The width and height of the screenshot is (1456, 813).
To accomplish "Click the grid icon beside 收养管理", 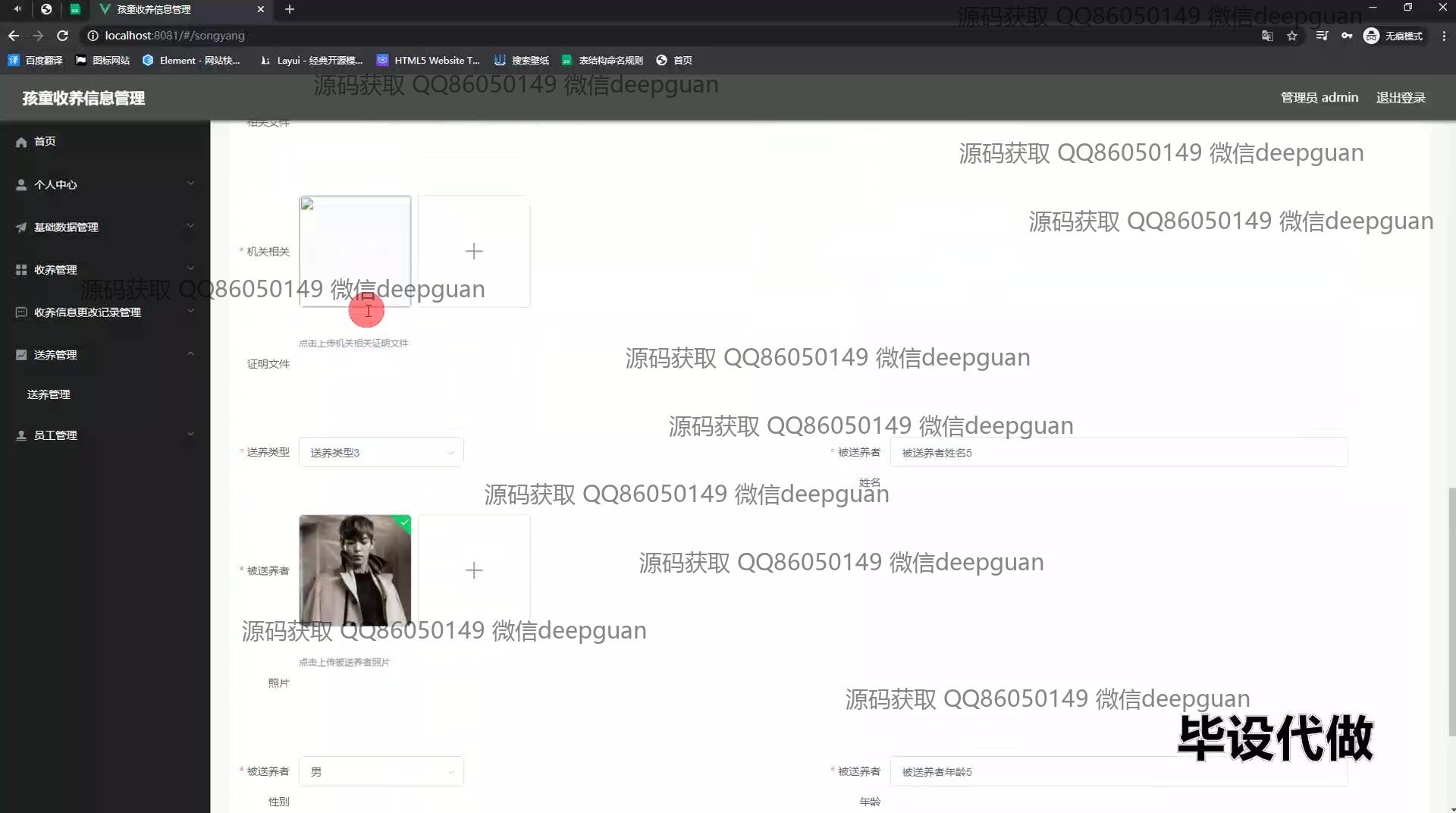I will pos(21,269).
